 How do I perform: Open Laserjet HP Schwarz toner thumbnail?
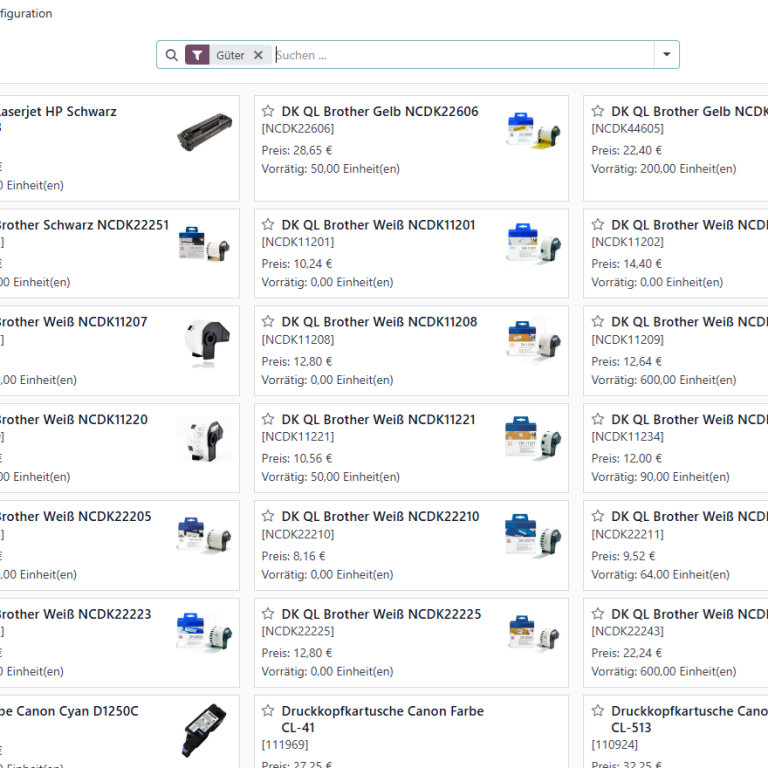[204, 132]
